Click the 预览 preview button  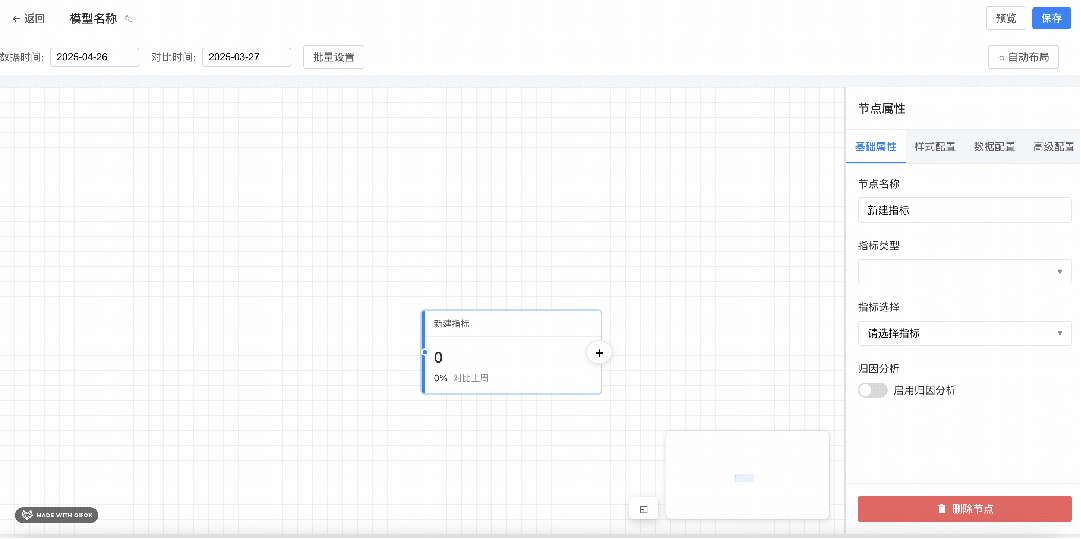coord(1006,18)
